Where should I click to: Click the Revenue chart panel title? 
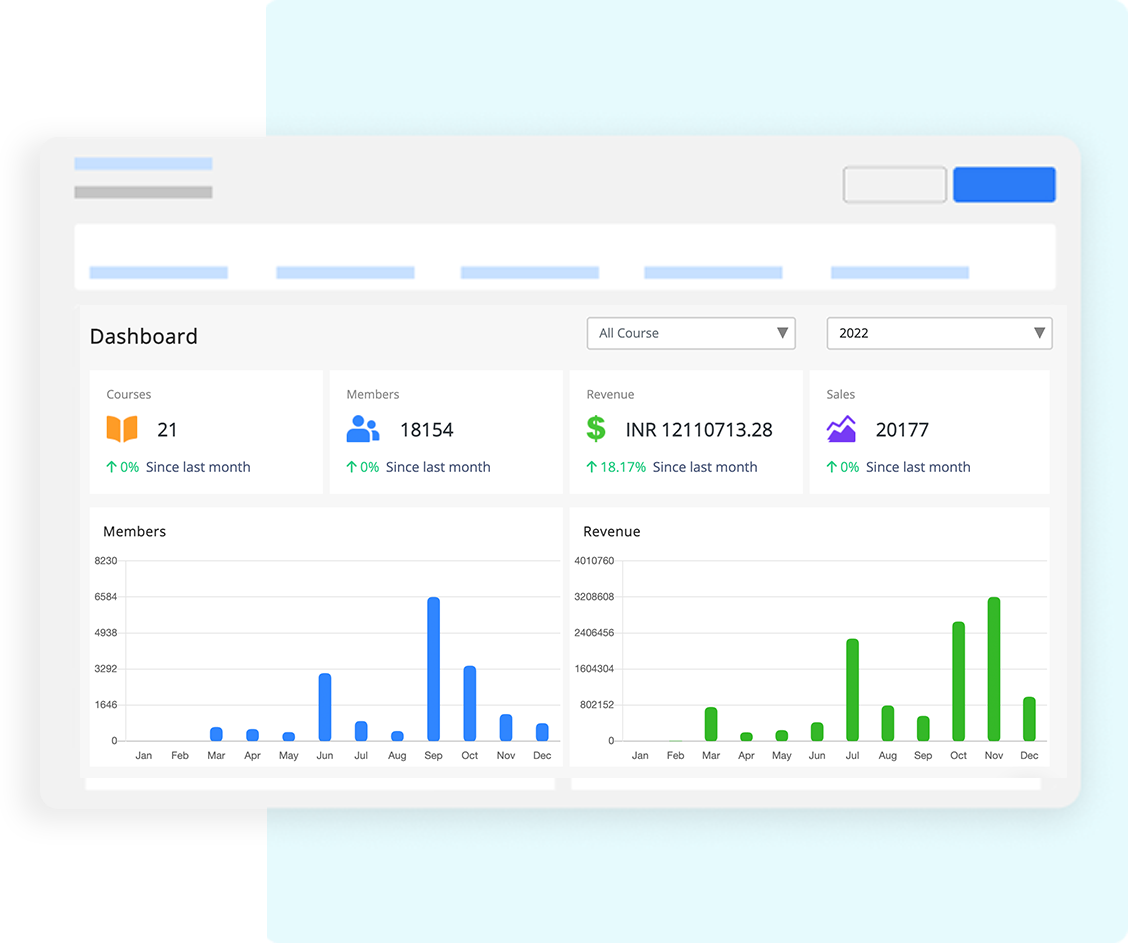(611, 531)
